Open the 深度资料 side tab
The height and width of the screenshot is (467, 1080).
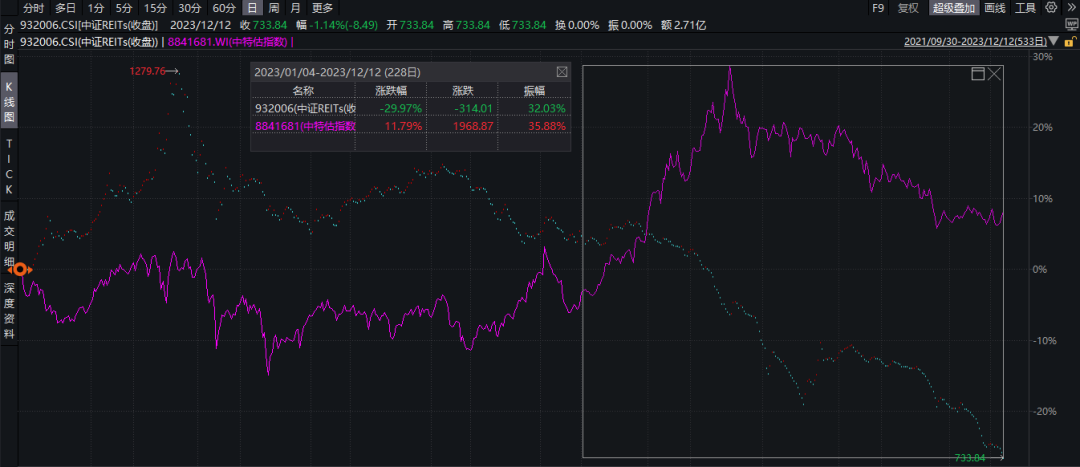pos(9,309)
